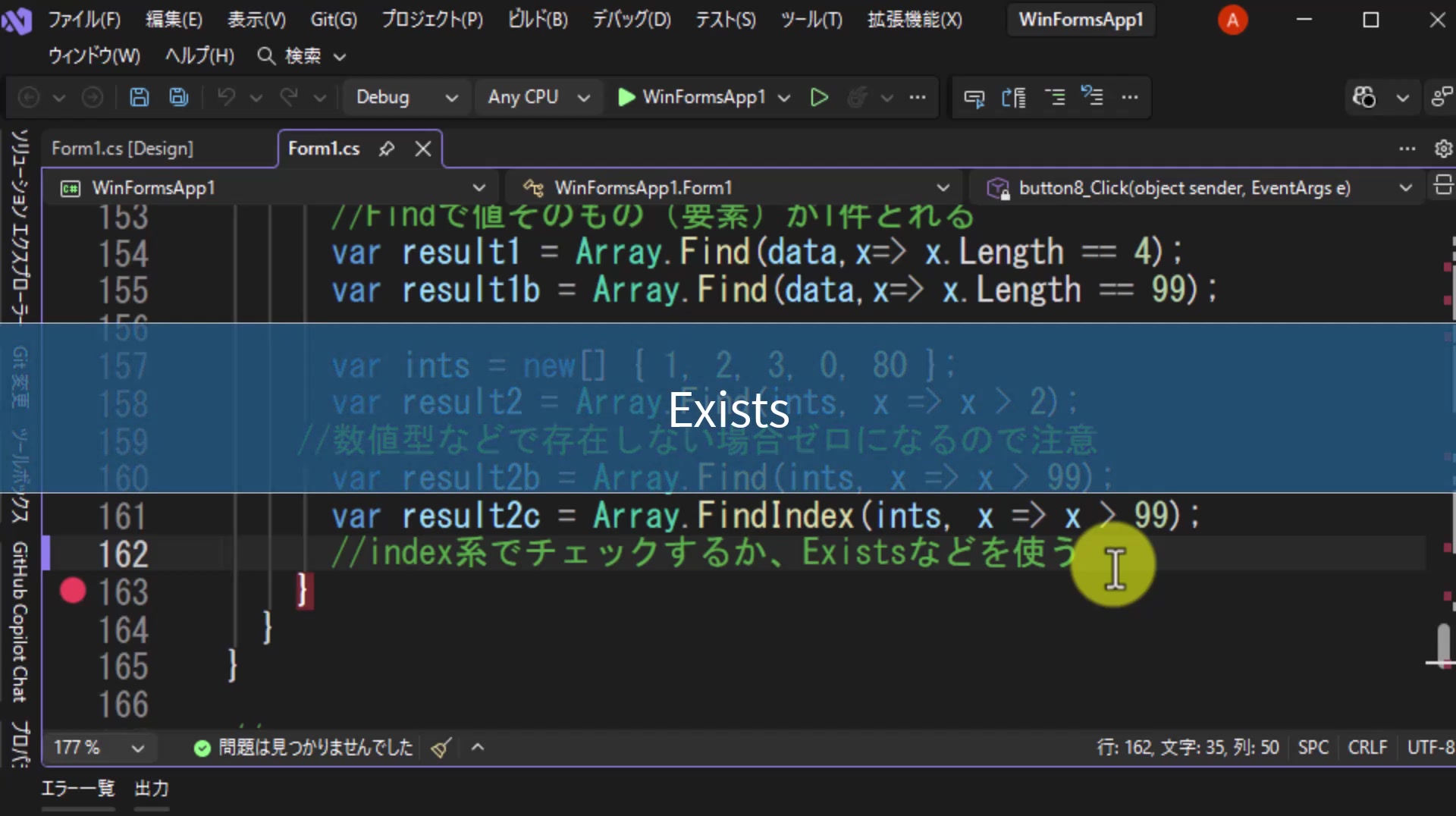Switch to the Form1.cs [Design] tab

(122, 149)
